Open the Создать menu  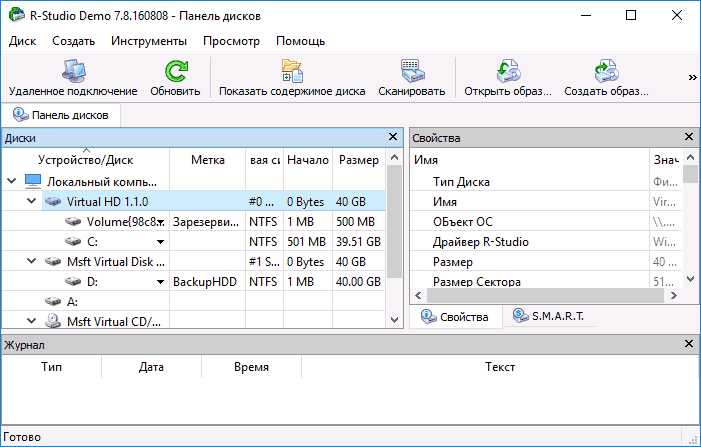(74, 41)
